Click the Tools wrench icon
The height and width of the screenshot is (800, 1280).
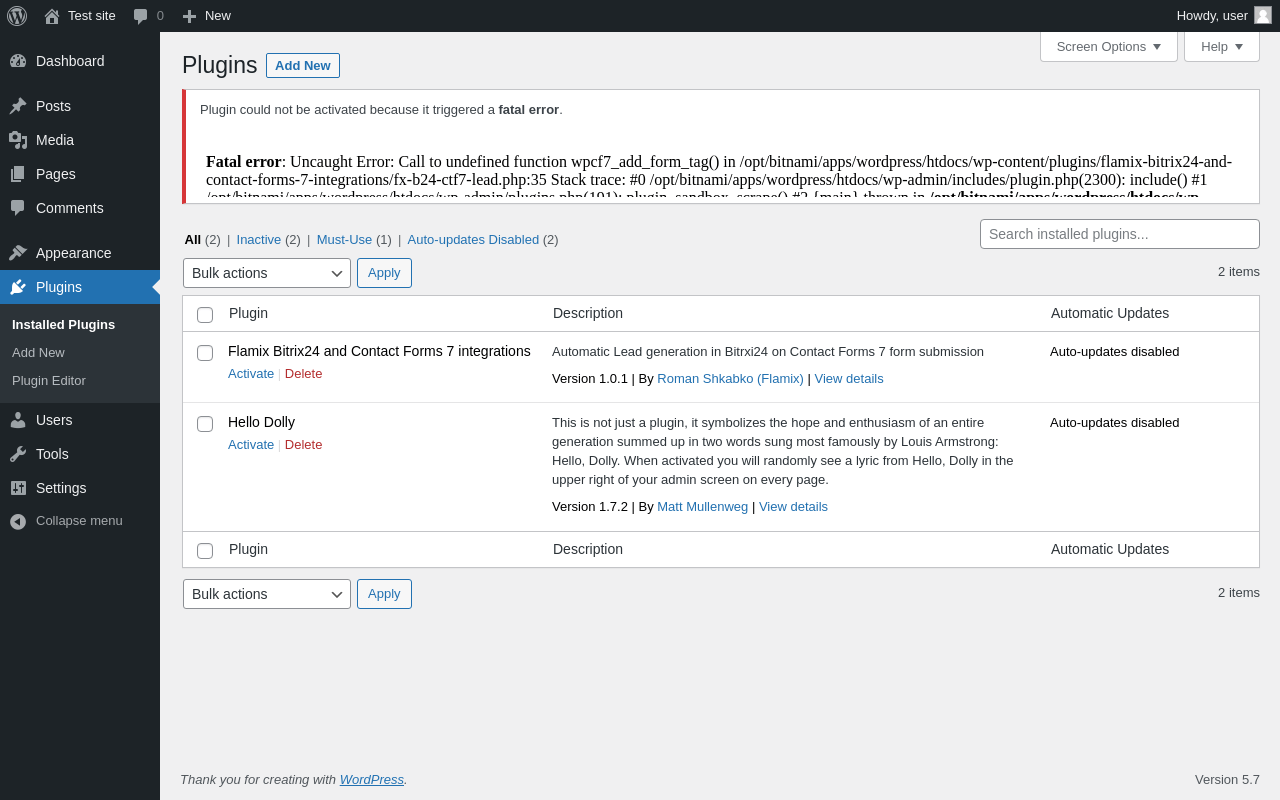pos(18,454)
